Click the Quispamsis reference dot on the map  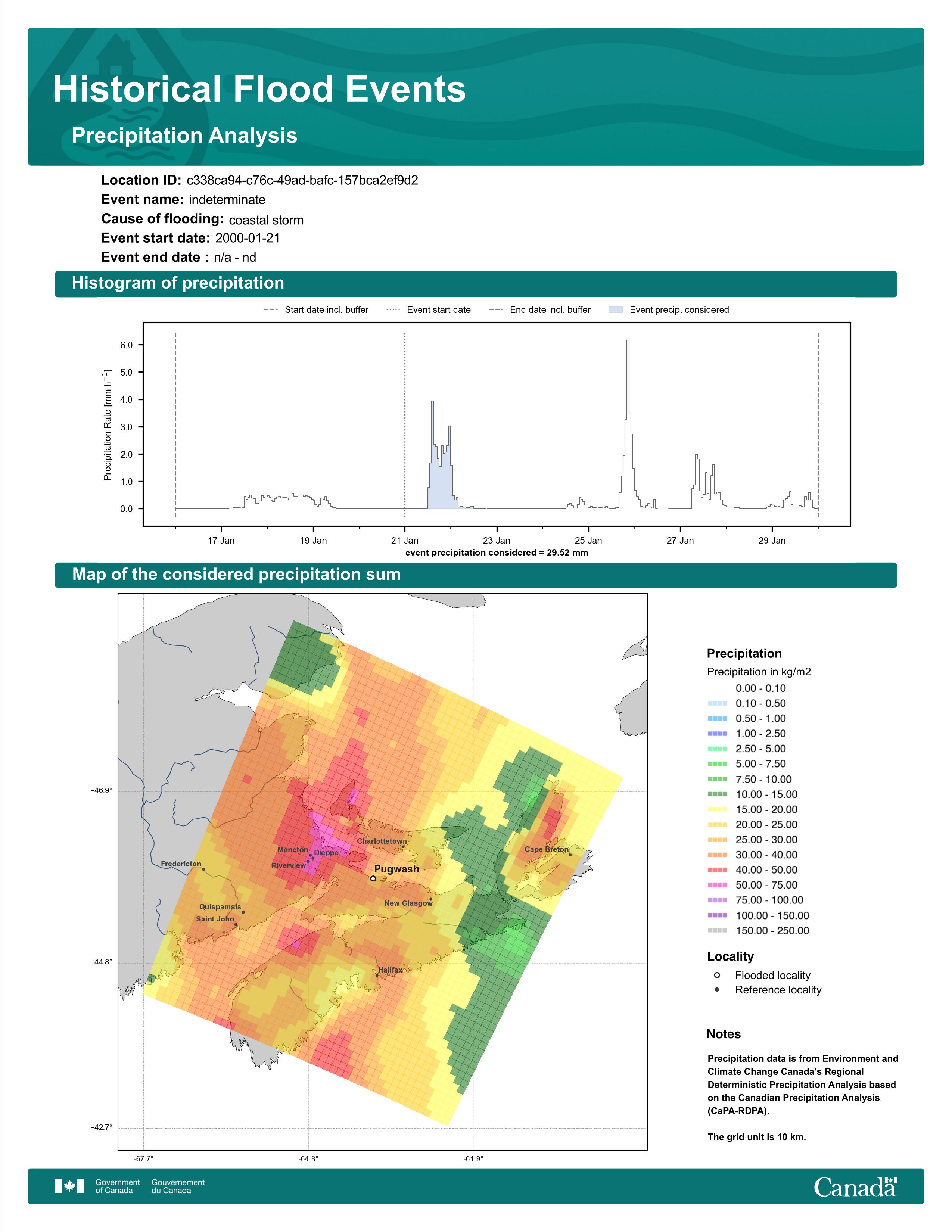pyautogui.click(x=243, y=912)
